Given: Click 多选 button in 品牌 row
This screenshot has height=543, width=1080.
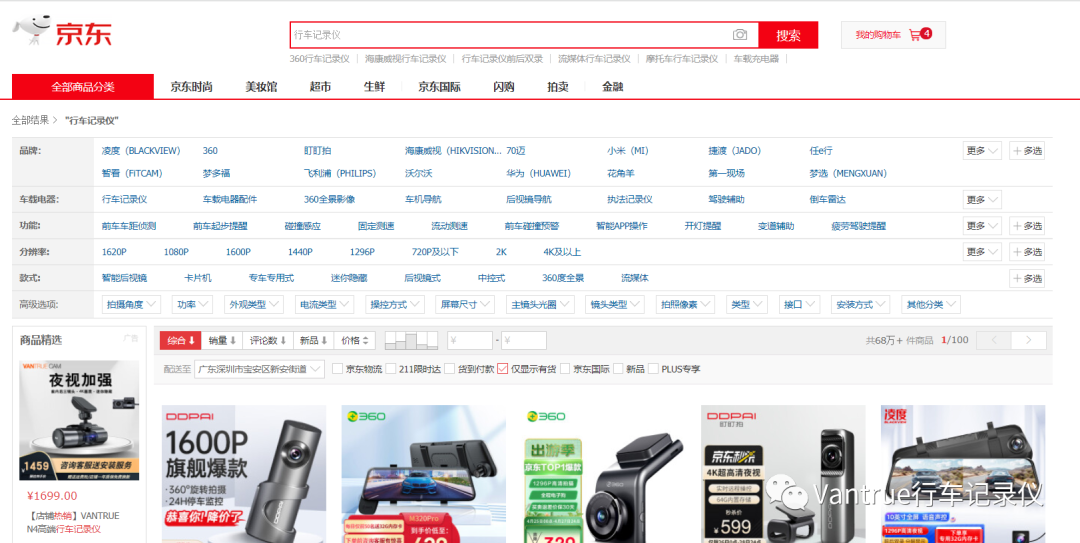Looking at the screenshot, I should [x=1027, y=151].
